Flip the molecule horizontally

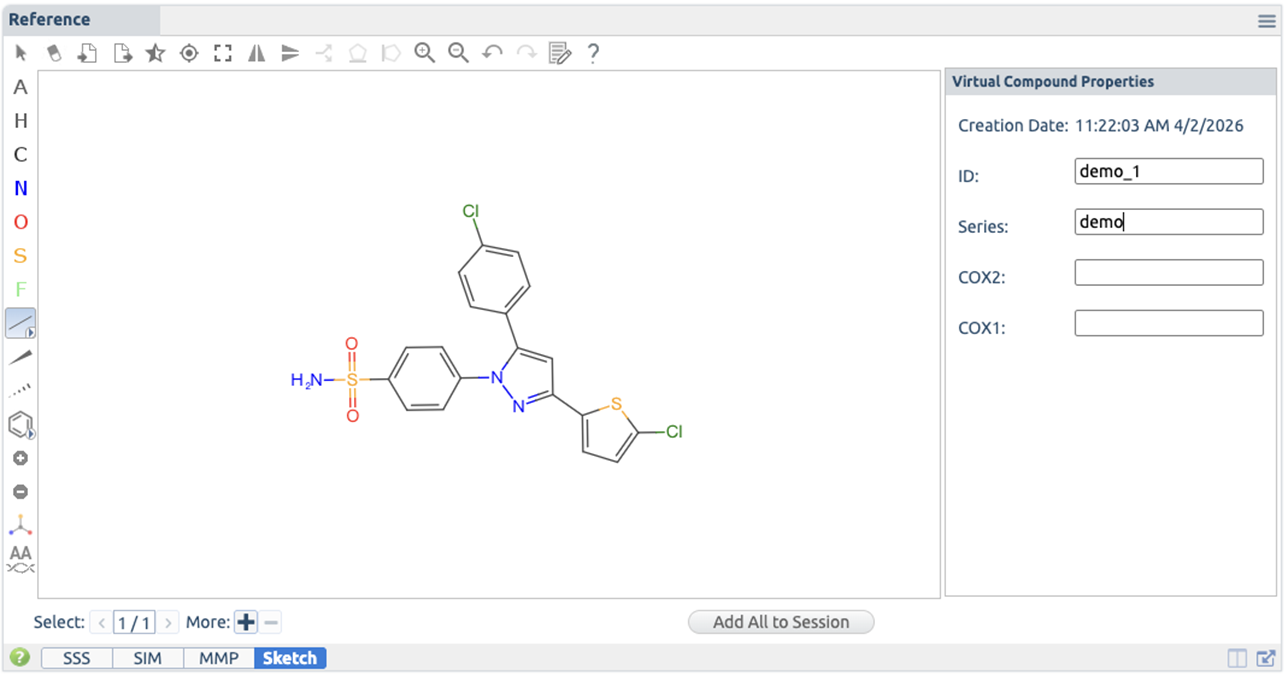pyautogui.click(x=257, y=54)
